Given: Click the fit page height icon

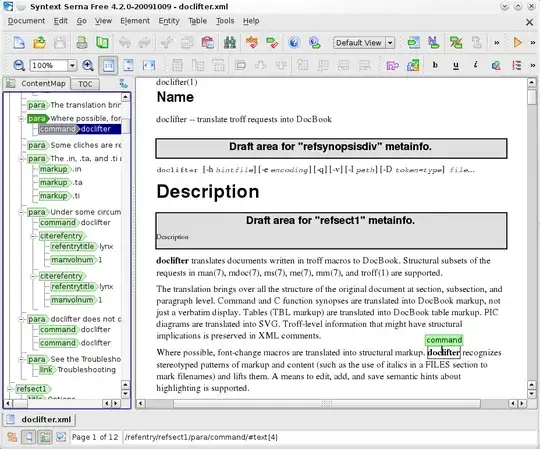Looking at the screenshot, I should [x=128, y=65].
